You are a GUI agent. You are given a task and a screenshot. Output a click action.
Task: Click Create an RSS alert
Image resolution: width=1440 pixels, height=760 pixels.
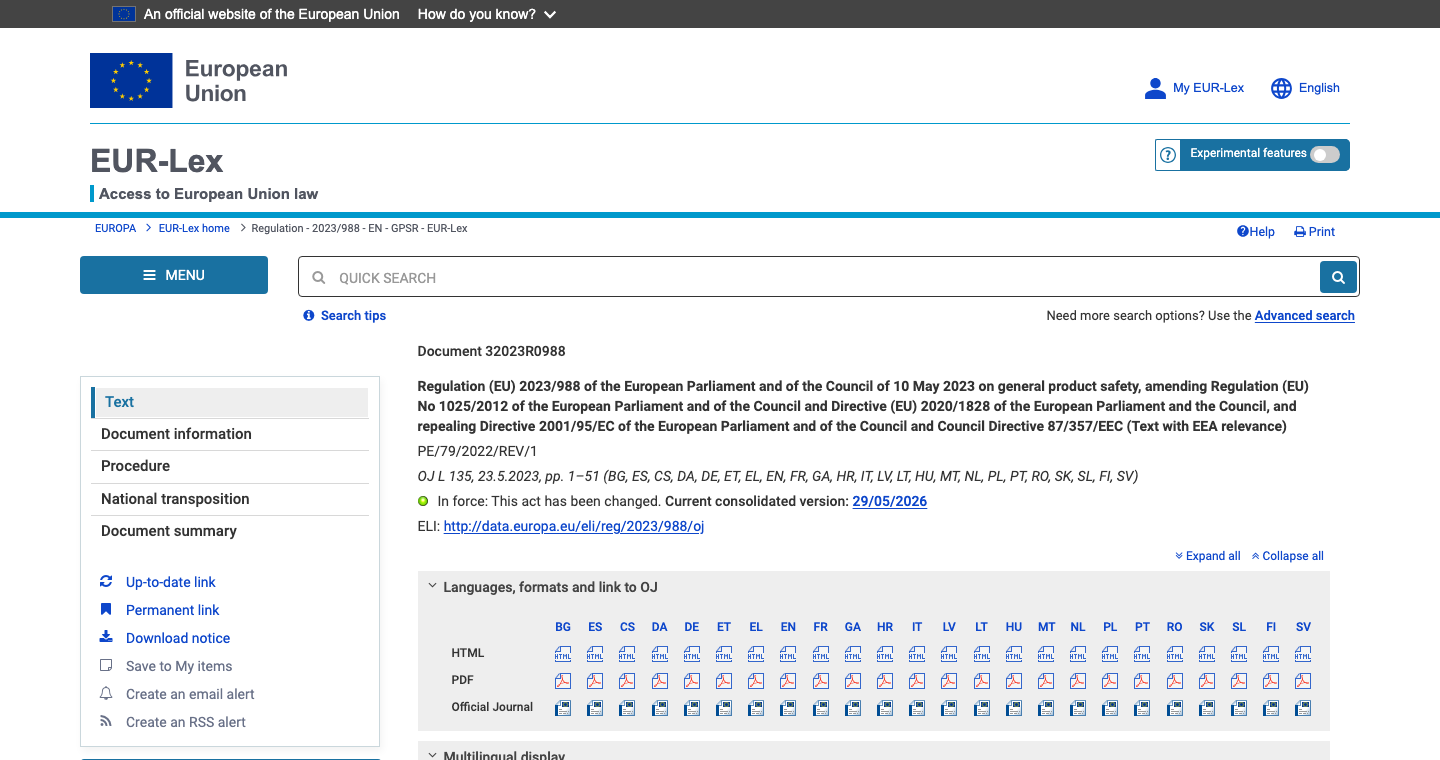coord(185,722)
